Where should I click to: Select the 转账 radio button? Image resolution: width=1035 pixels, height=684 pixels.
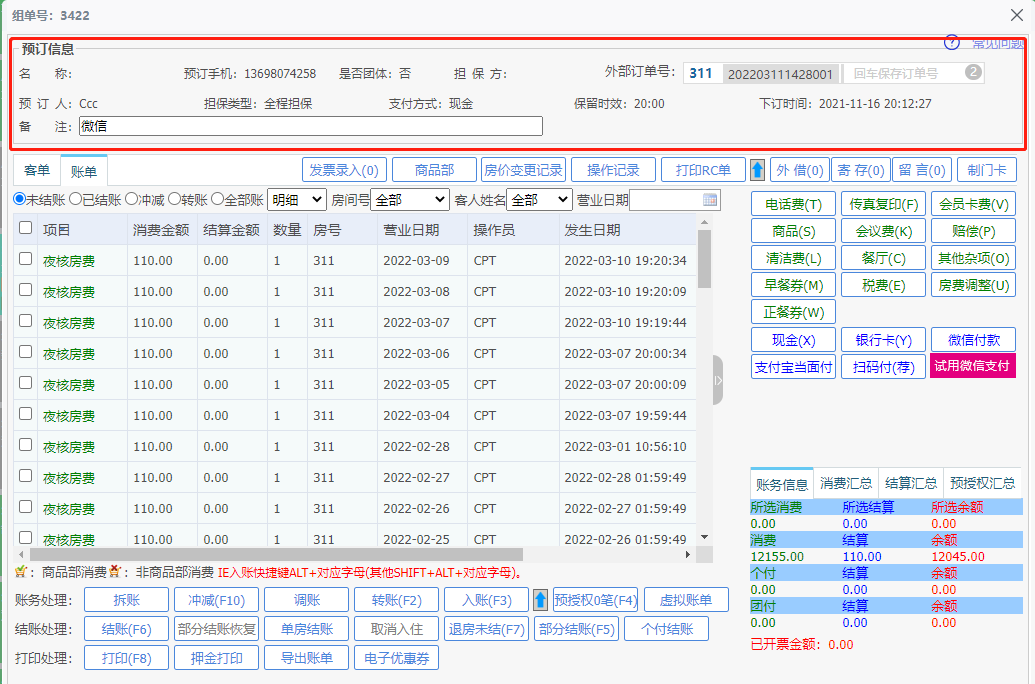tap(174, 199)
